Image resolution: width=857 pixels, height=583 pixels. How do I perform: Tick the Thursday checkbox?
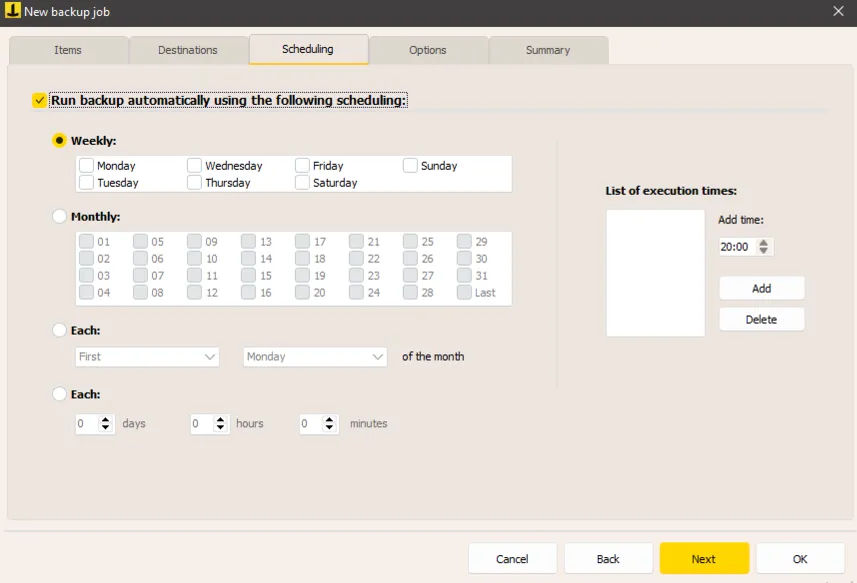pyautogui.click(x=194, y=182)
